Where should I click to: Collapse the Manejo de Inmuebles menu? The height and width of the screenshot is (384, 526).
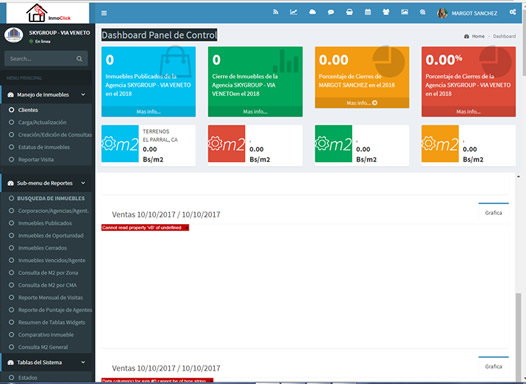point(83,95)
